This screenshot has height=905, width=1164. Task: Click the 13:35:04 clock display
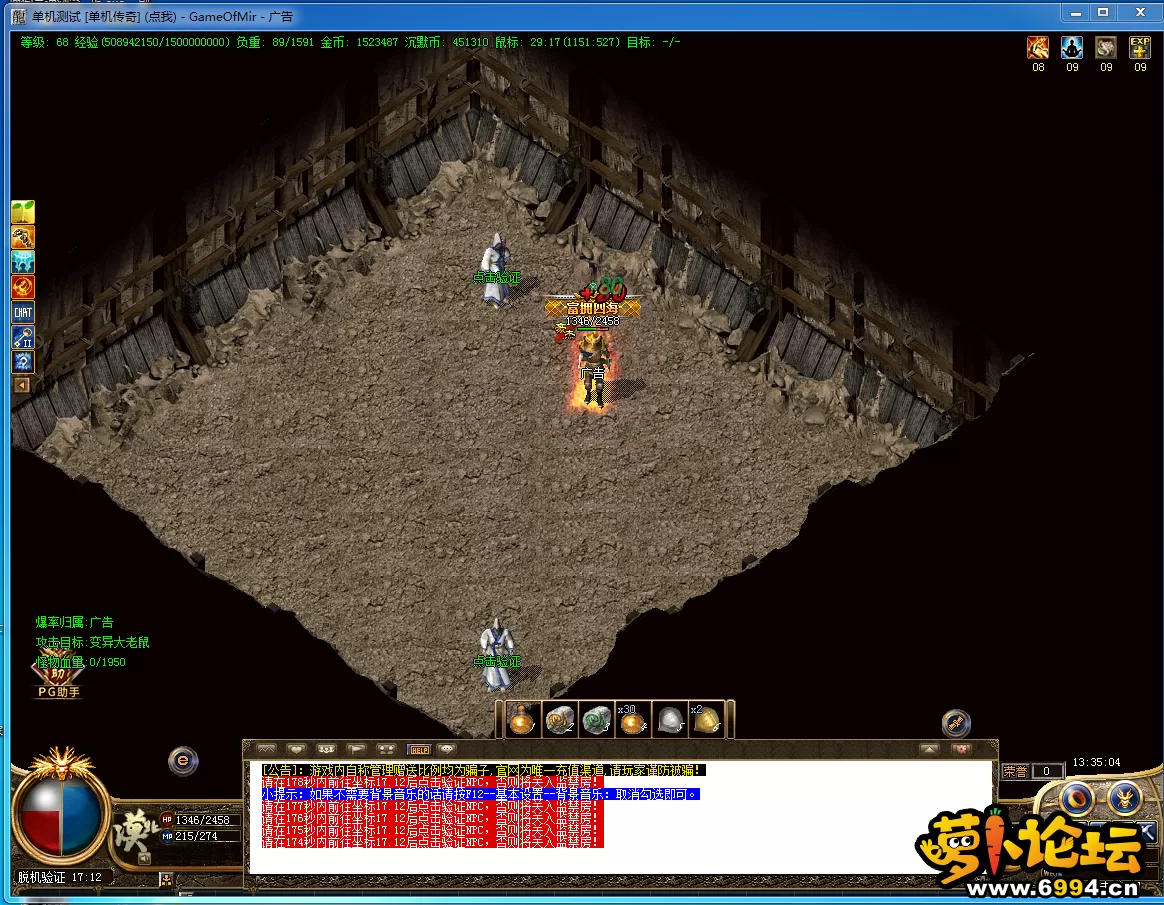[1096, 762]
